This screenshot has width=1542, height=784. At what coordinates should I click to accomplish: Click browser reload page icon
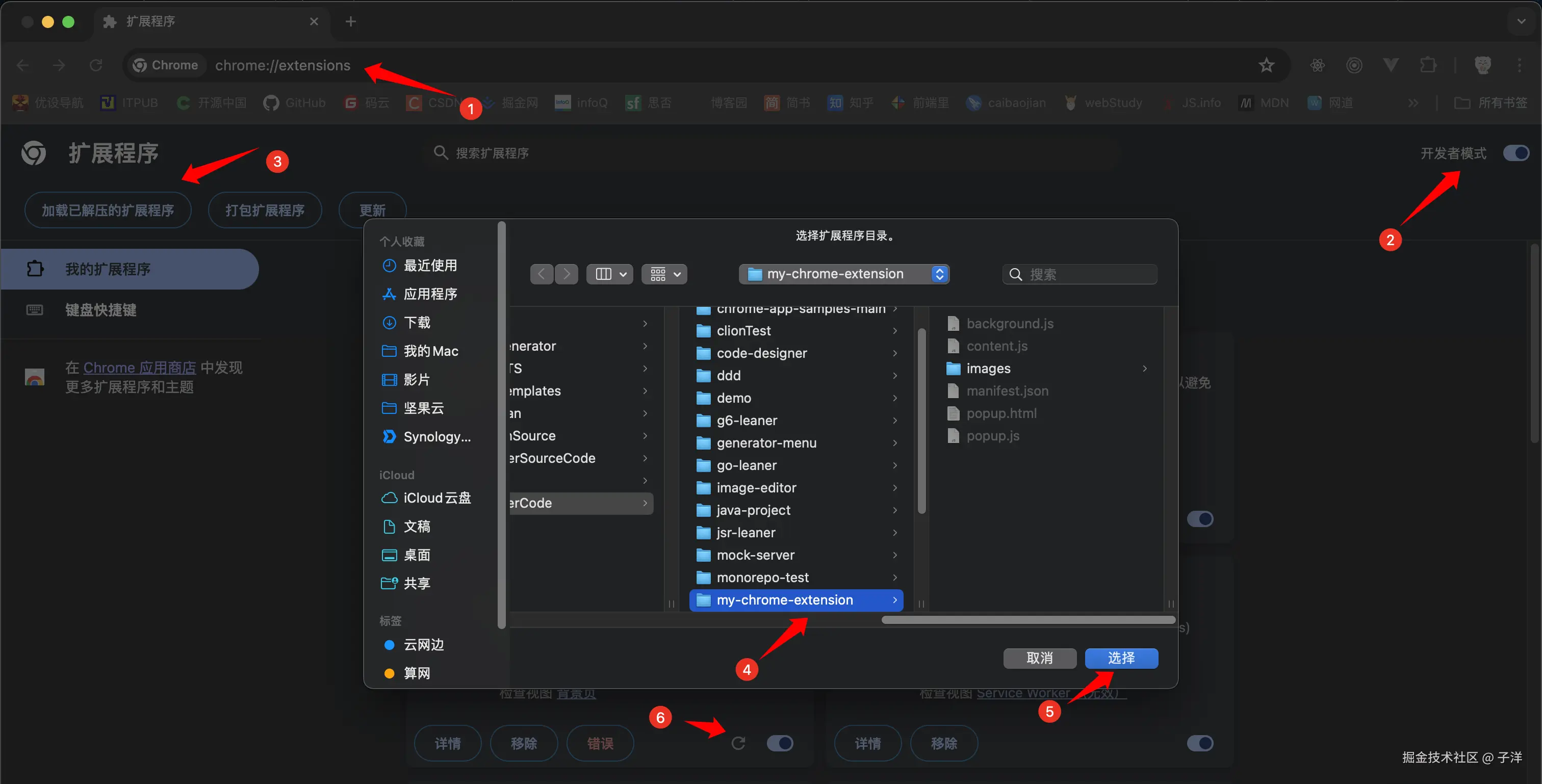(96, 65)
